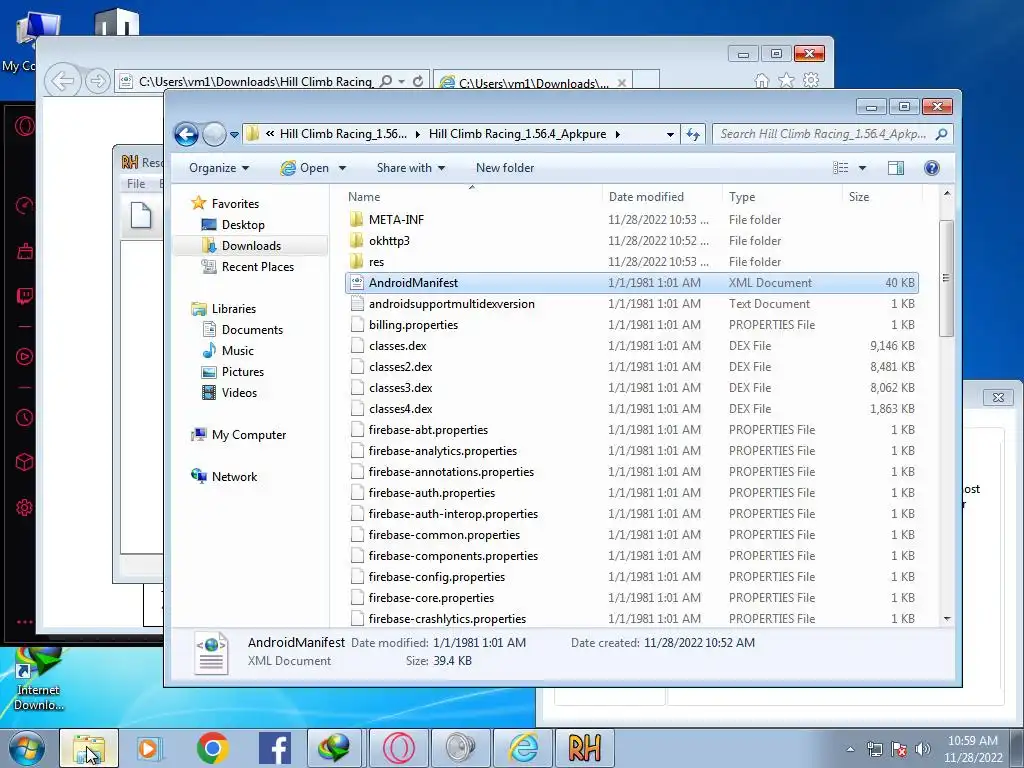Viewport: 1024px width, 768px height.
Task: Click the Internet Explorer back button
Action: 63,82
